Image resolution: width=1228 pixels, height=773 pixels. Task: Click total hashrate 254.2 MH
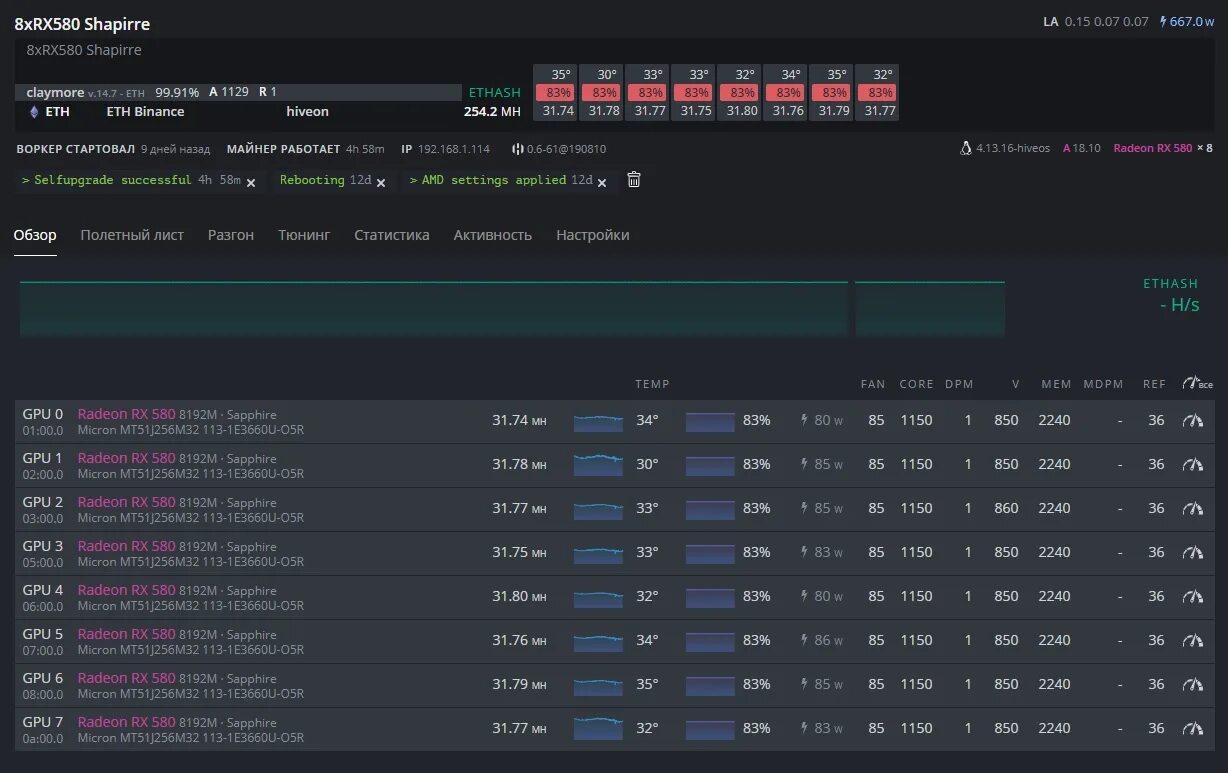pyautogui.click(x=493, y=112)
